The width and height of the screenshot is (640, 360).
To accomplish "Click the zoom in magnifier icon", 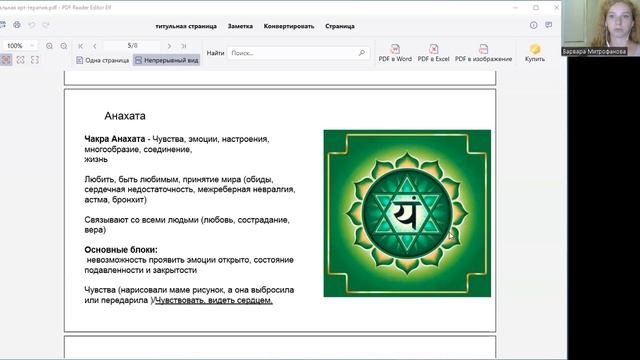I will pyautogui.click(x=49, y=46).
